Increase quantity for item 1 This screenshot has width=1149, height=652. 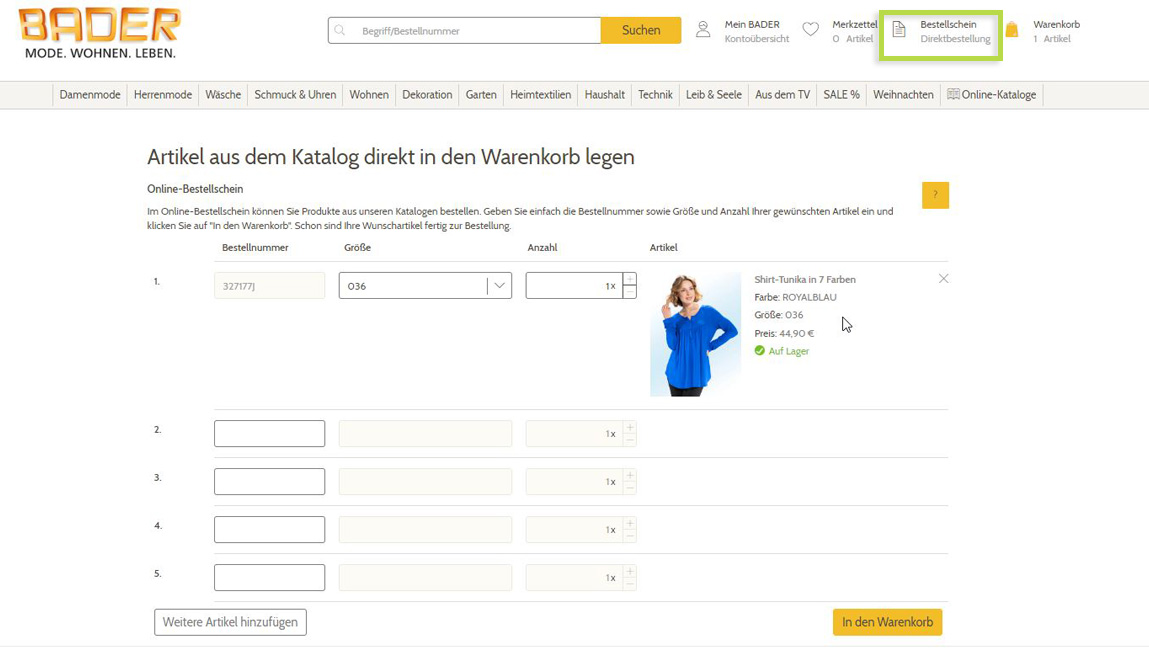(629, 279)
